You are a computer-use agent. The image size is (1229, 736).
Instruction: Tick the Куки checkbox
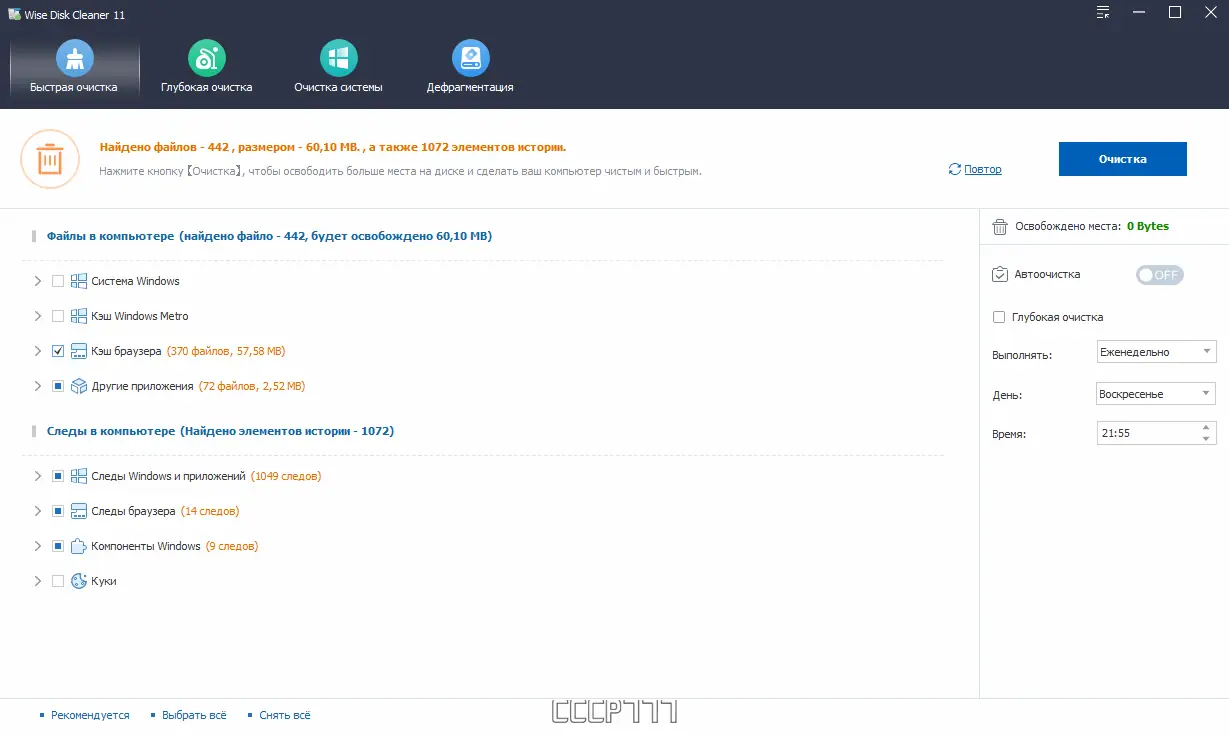pyautogui.click(x=58, y=581)
